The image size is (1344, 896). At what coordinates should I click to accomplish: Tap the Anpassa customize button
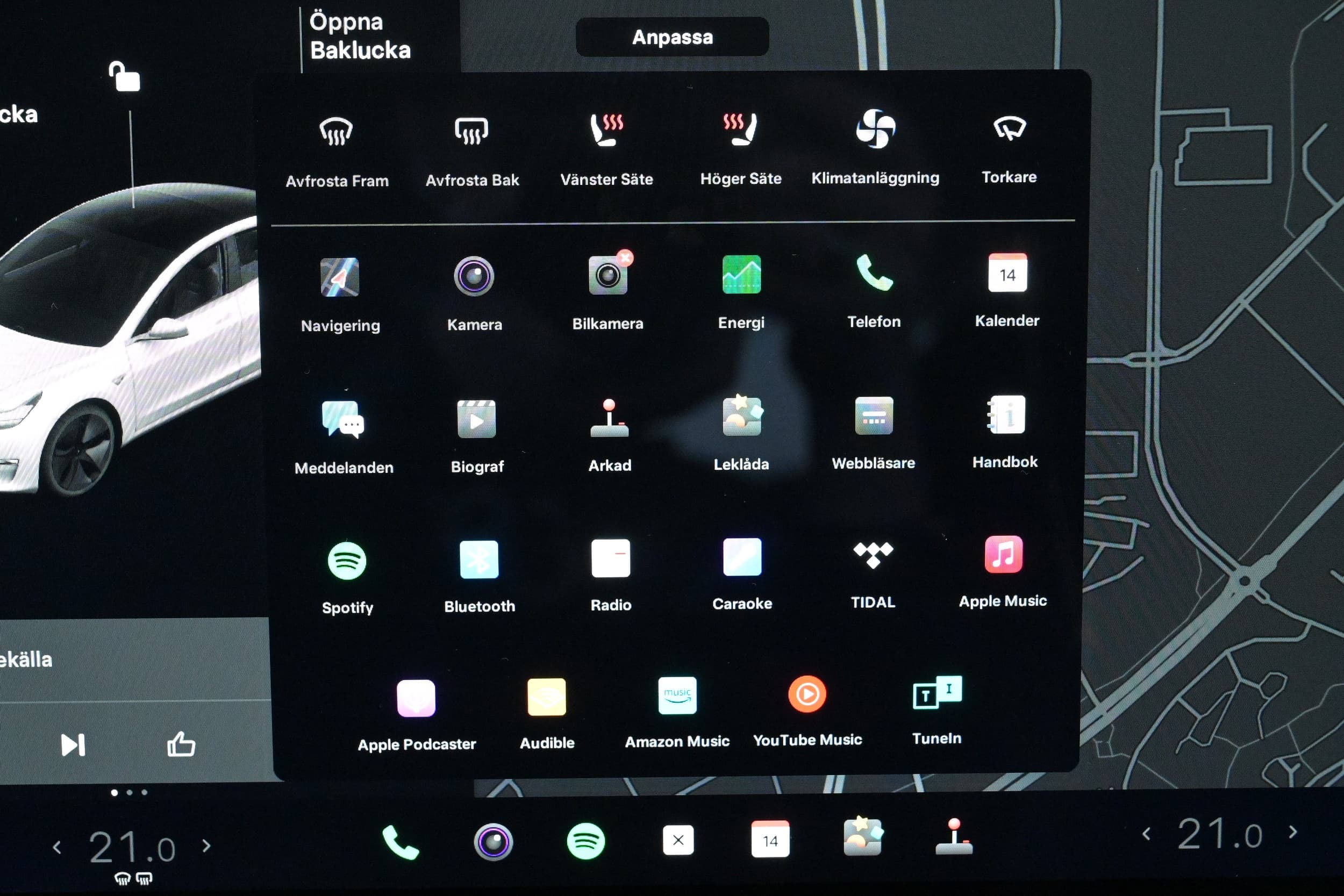pyautogui.click(x=672, y=37)
